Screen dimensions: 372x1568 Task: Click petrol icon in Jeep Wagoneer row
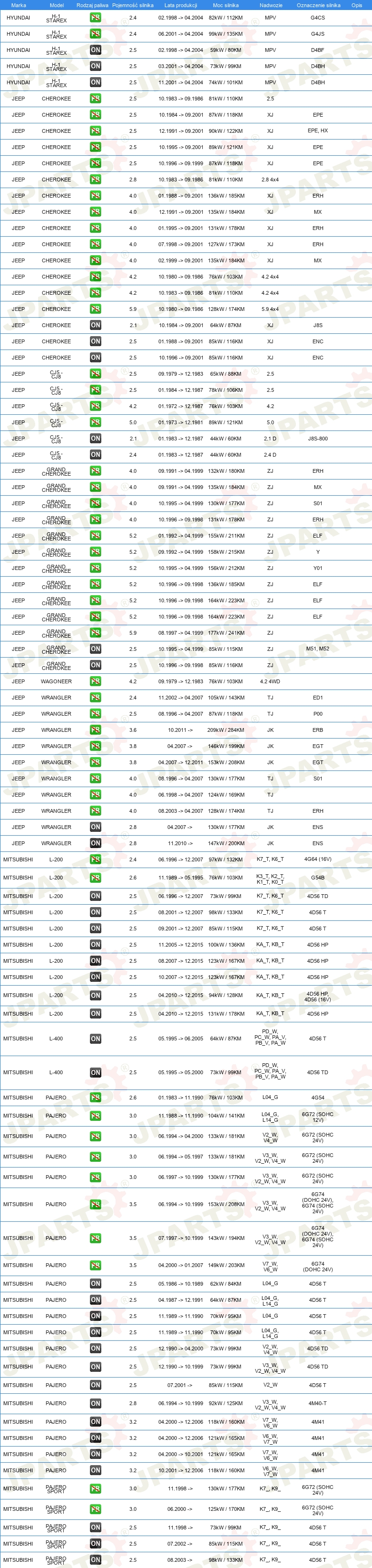(x=96, y=682)
